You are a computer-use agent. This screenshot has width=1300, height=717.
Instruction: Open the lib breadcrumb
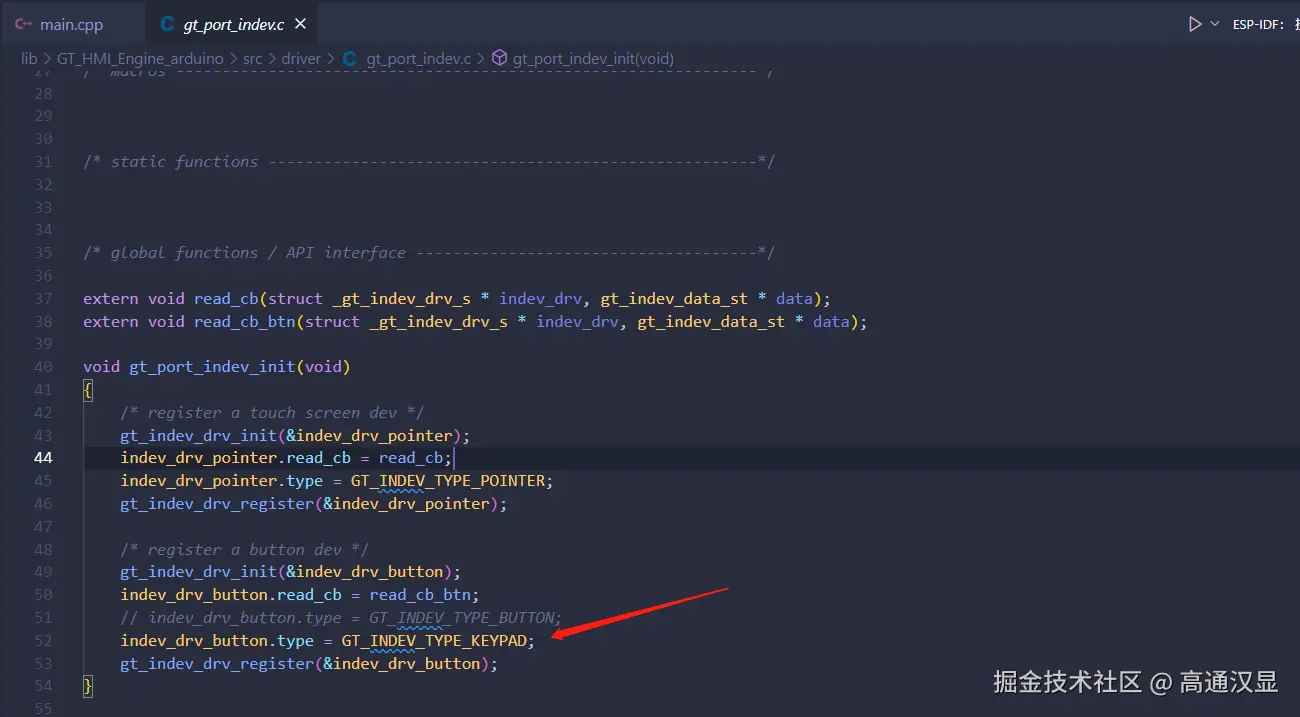[29, 58]
